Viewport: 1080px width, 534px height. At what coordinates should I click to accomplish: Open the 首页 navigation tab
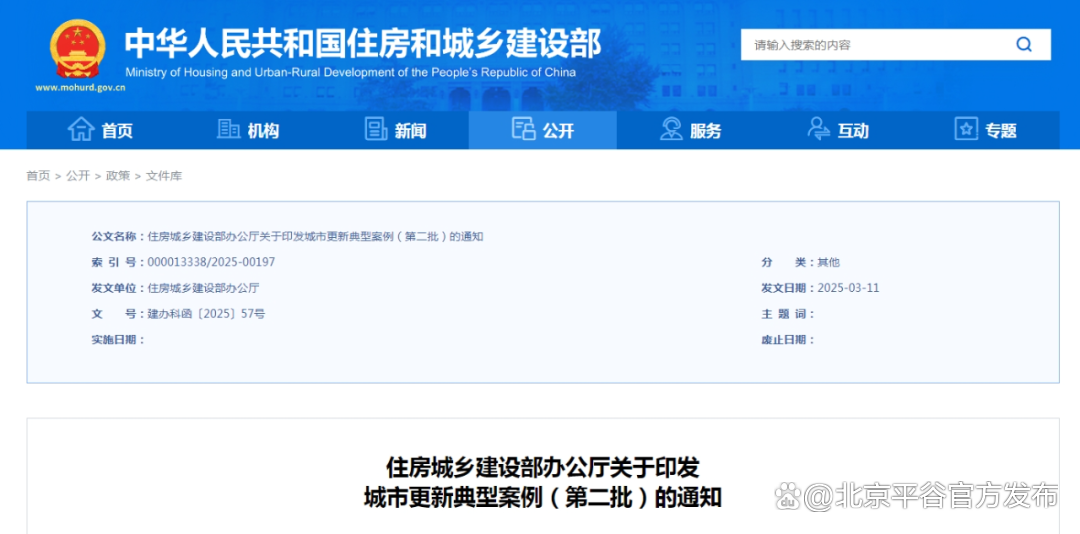coord(100,130)
